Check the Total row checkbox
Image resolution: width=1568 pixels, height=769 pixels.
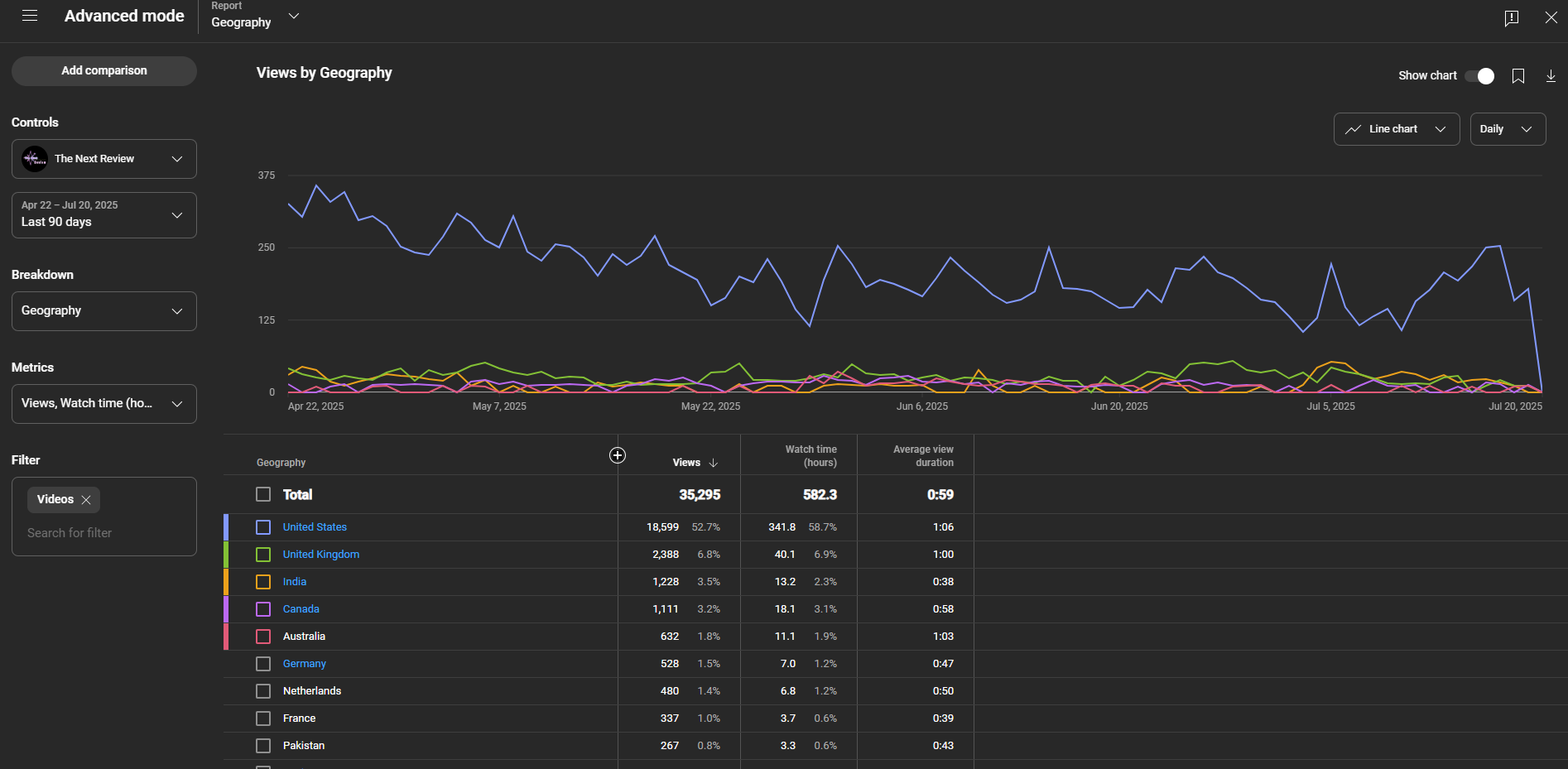coord(263,494)
